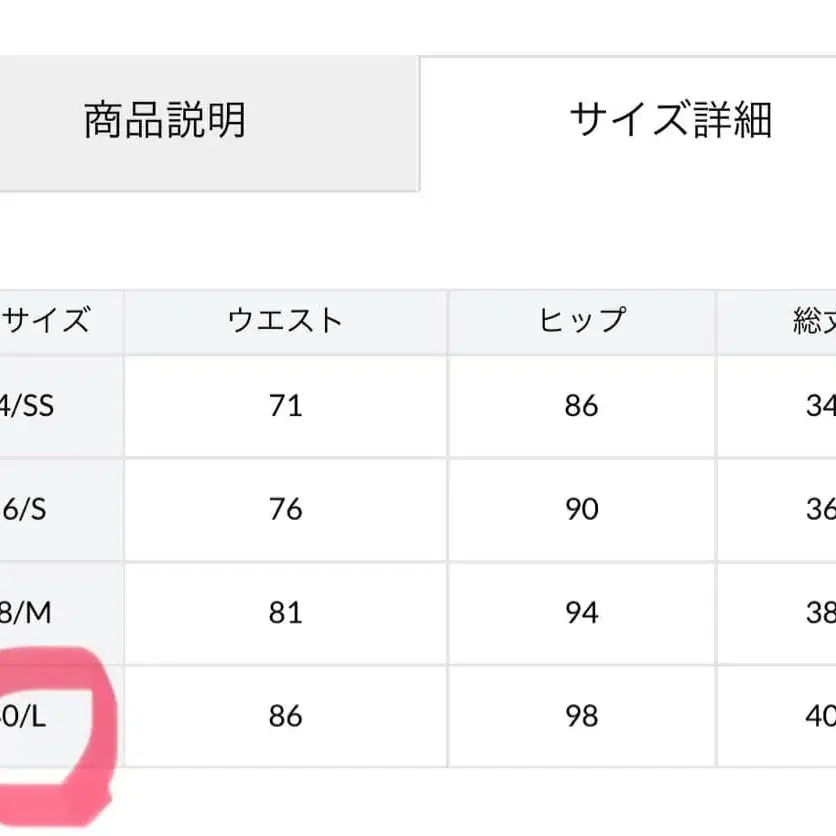836x836 pixels.
Task: Click waist value 76 for size 6/S
Action: click(x=287, y=508)
